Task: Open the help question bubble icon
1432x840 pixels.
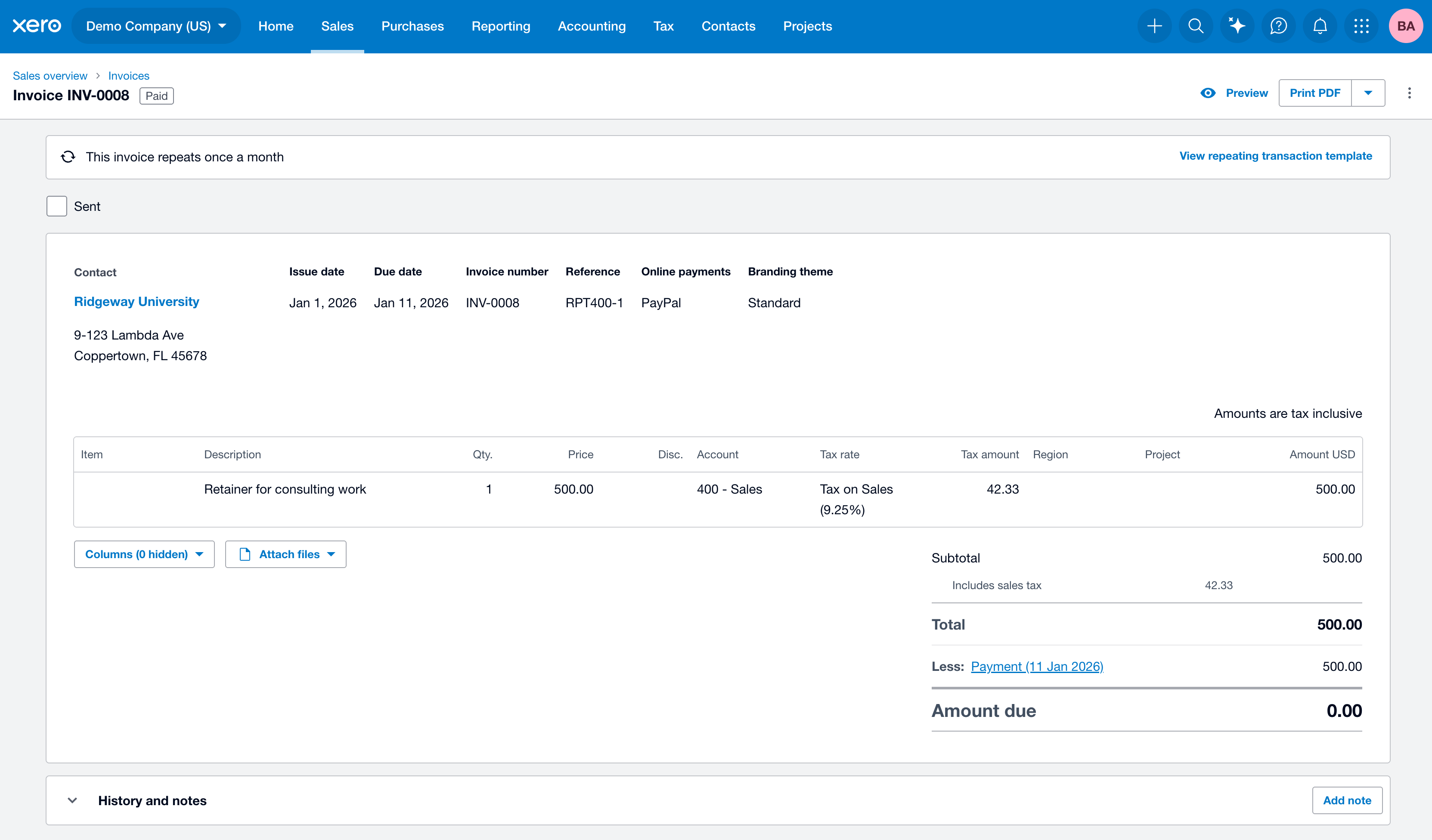Action: tap(1279, 26)
